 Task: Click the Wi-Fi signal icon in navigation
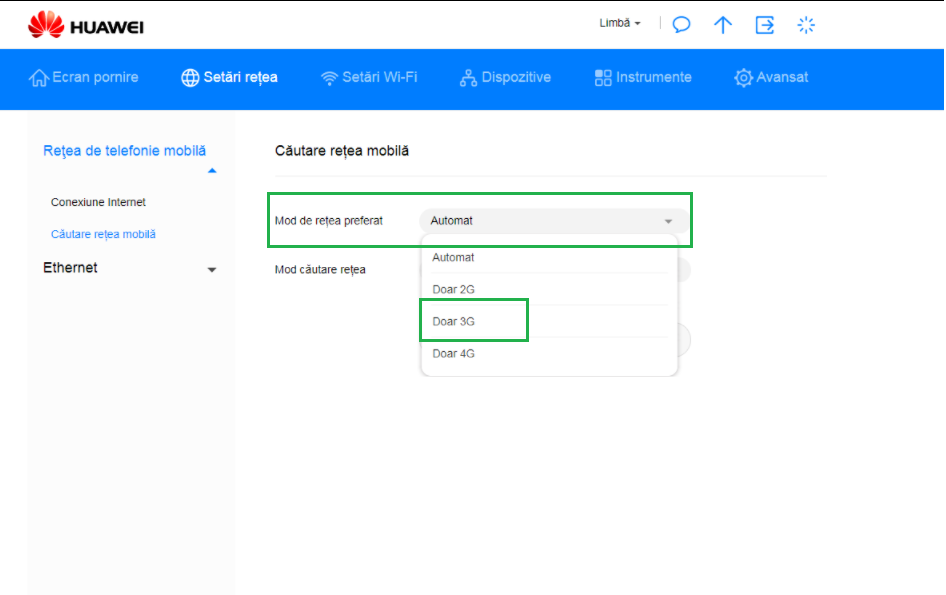(x=329, y=78)
